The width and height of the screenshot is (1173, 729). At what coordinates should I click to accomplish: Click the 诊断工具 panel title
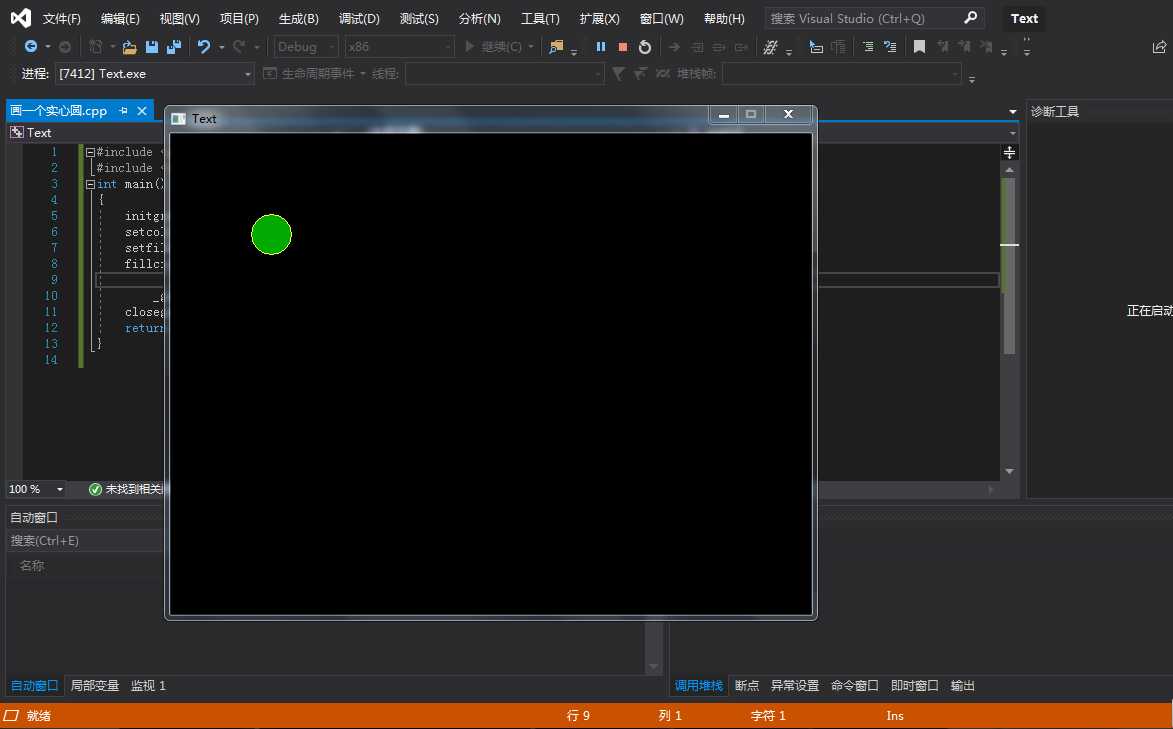(1055, 112)
